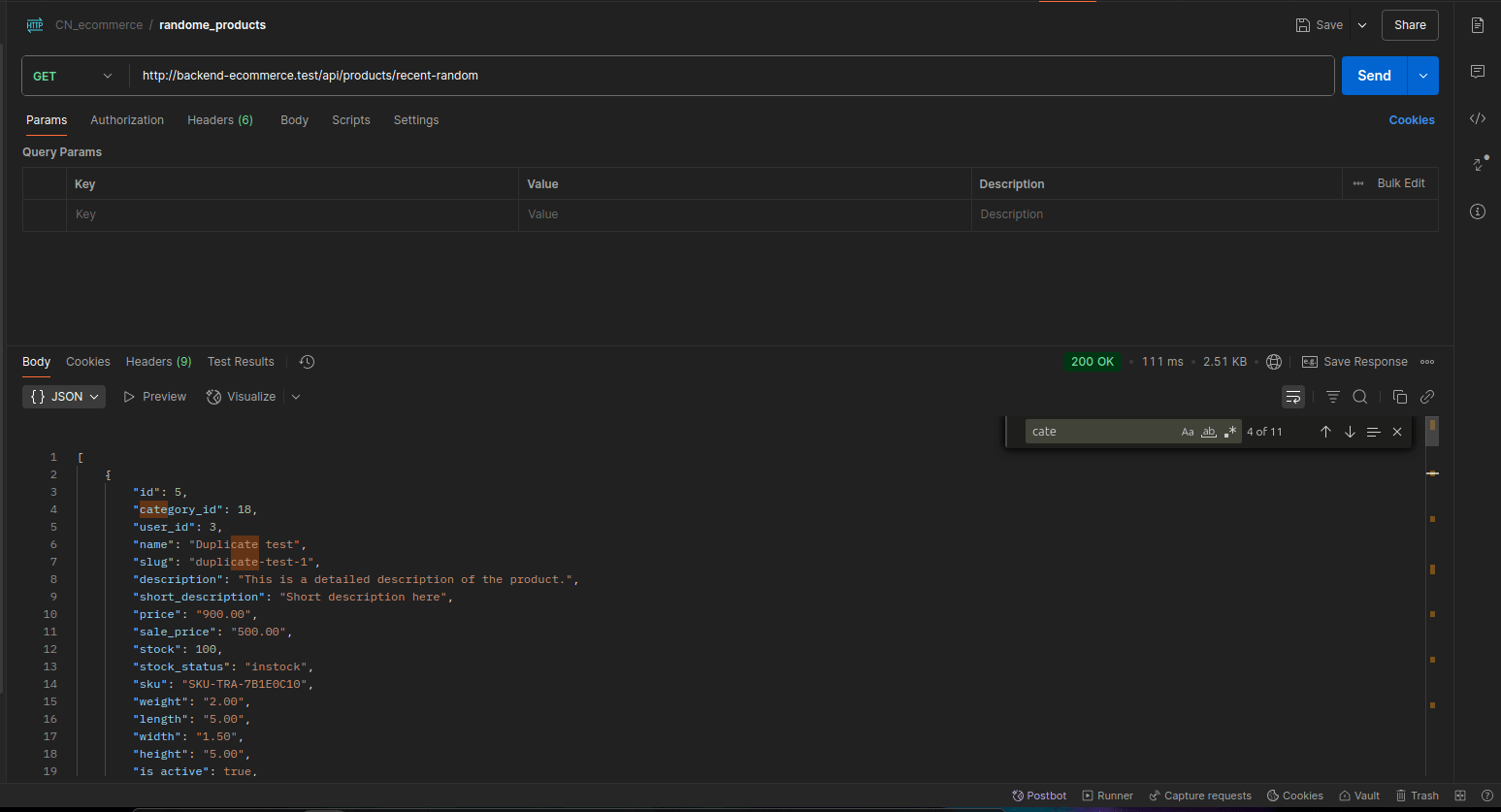Click the HTTP collection icon beside CN_ecommerce

coord(35,25)
